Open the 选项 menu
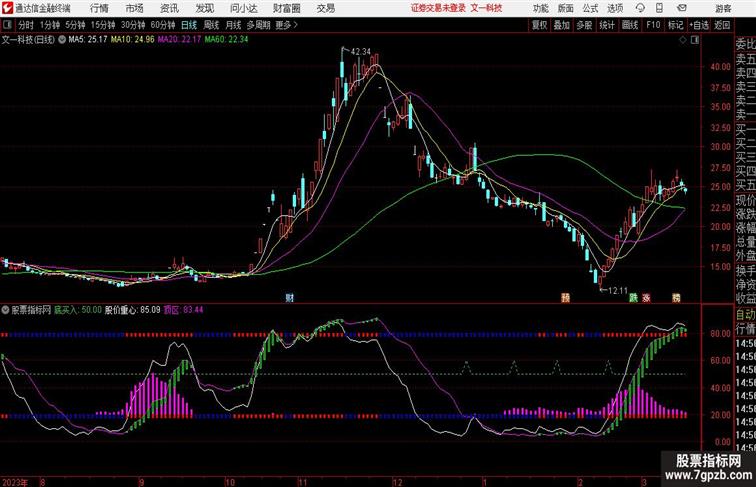756x487 pixels. coord(615,8)
